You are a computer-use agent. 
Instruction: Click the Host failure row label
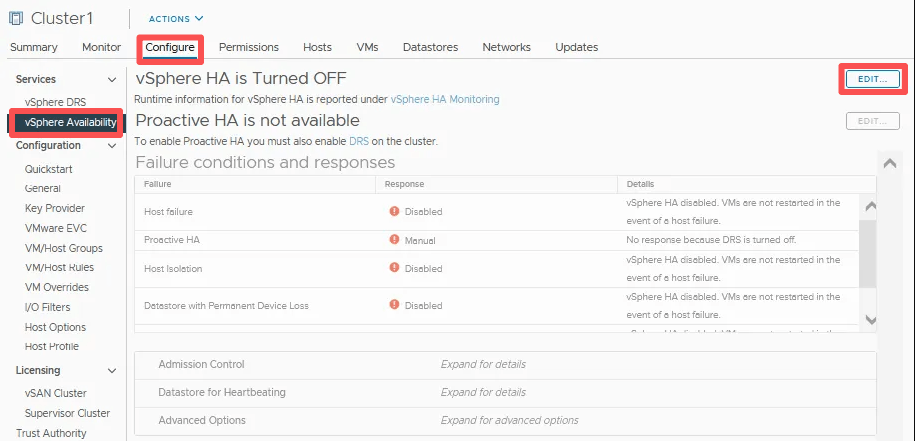click(x=168, y=212)
